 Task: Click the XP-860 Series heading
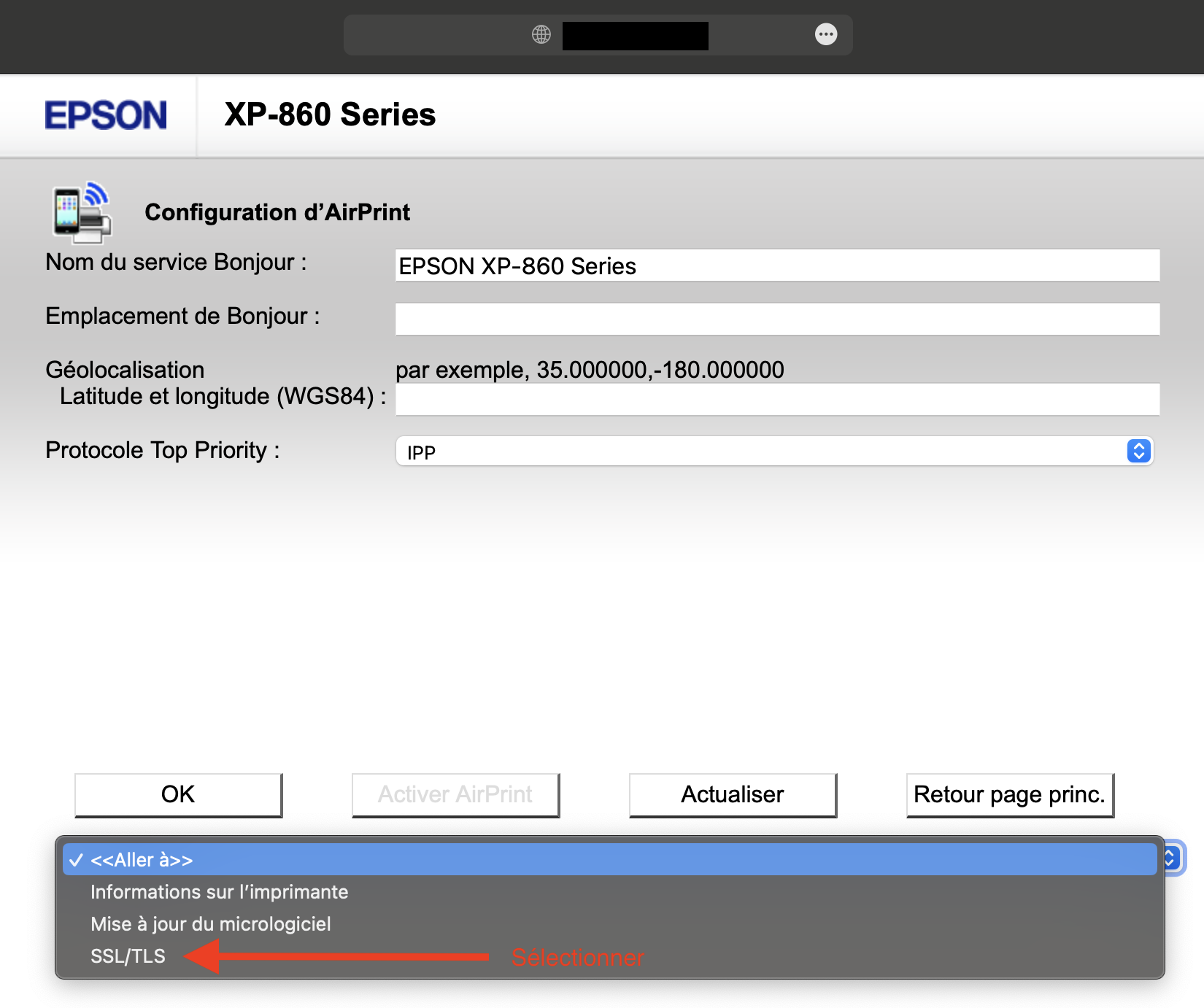pyautogui.click(x=330, y=115)
